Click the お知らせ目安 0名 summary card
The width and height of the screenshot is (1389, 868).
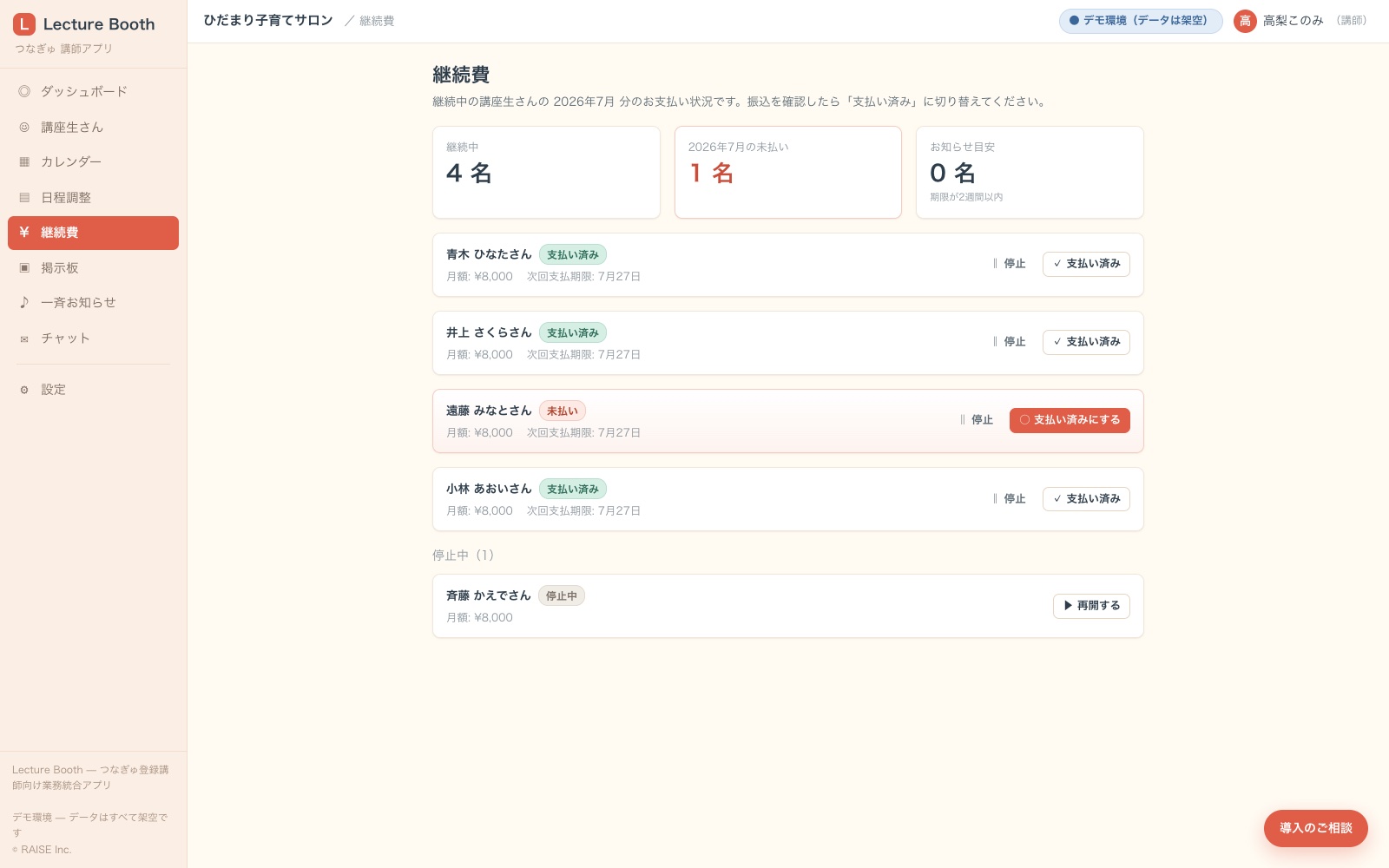pyautogui.click(x=1030, y=172)
